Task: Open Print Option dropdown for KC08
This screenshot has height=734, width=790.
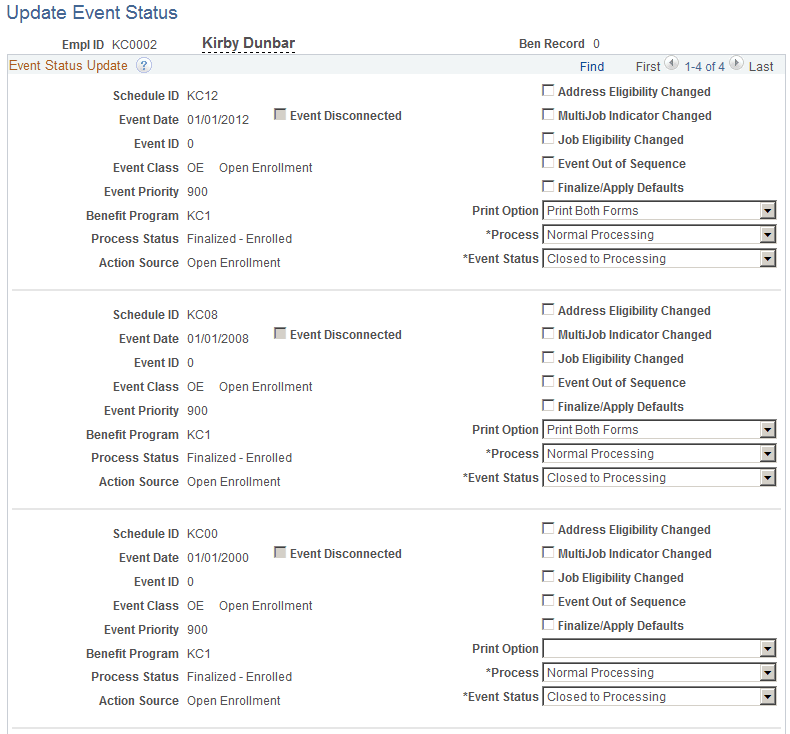Action: 659,430
